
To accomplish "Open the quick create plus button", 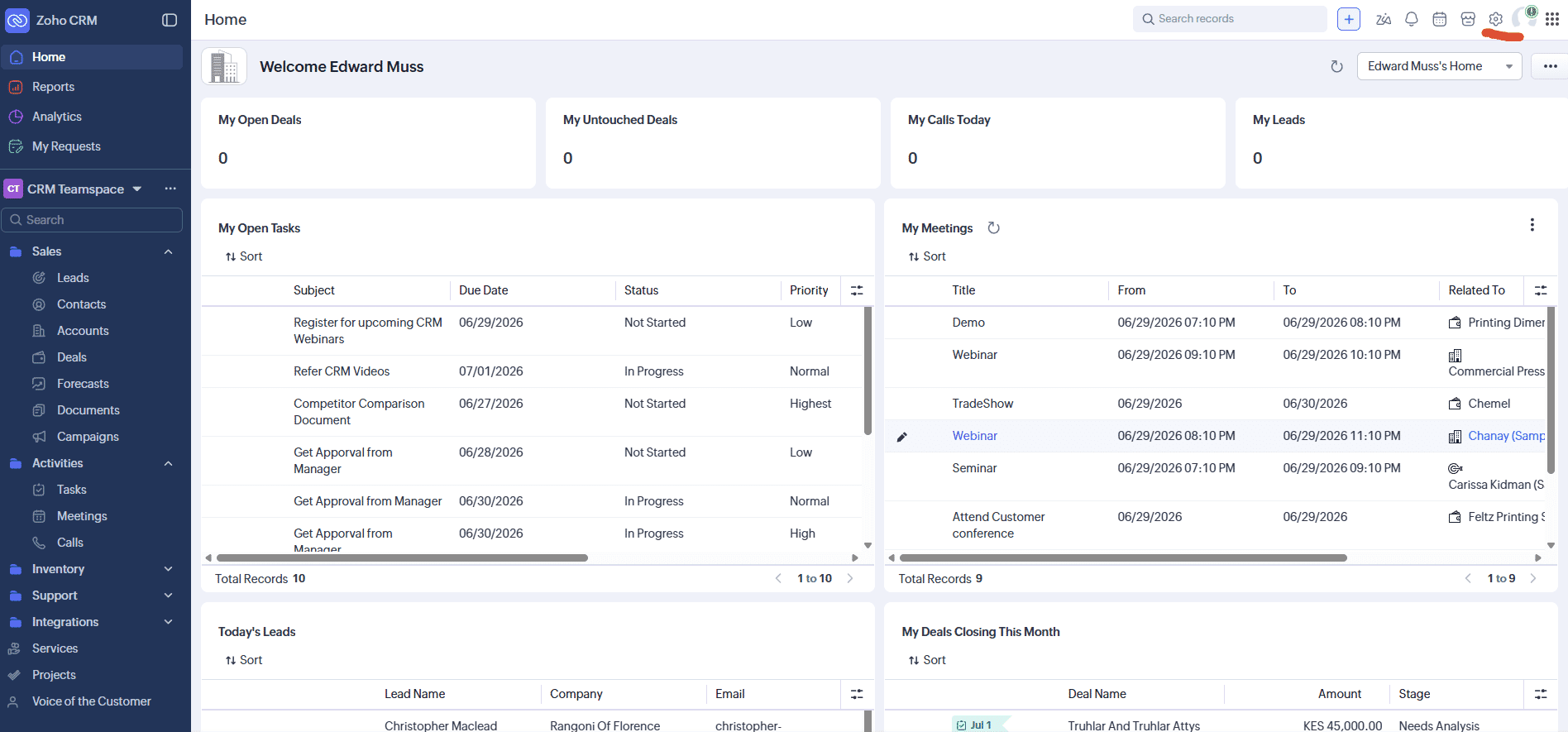I will (x=1349, y=19).
